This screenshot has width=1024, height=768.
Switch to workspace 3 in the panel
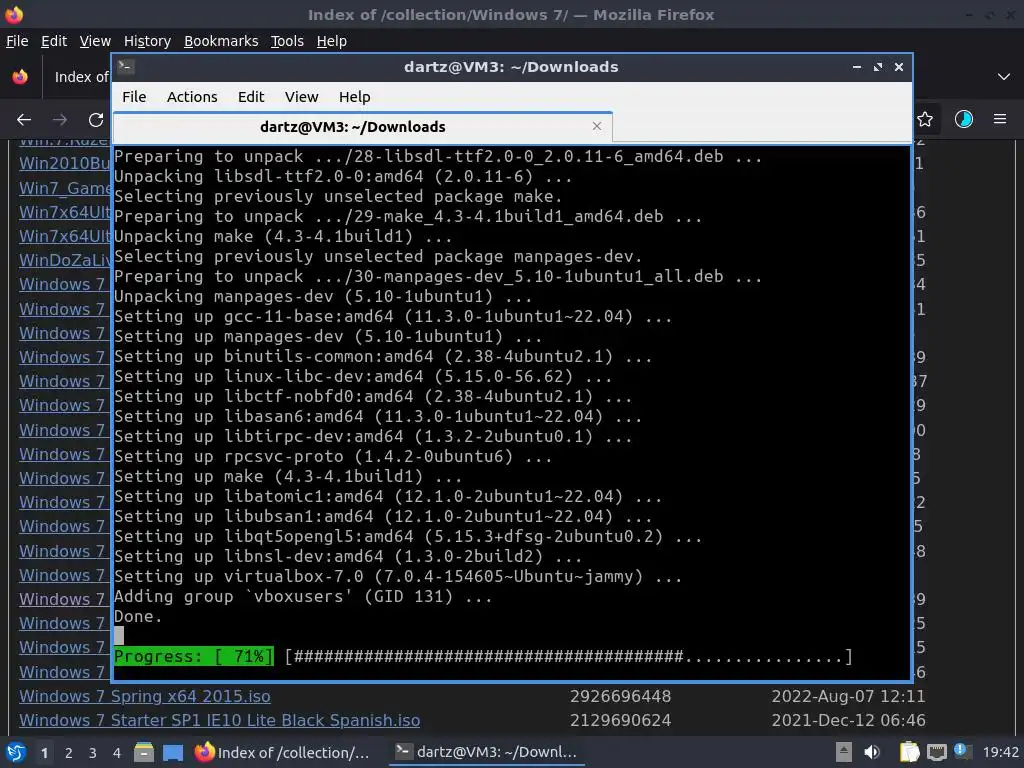(93, 753)
